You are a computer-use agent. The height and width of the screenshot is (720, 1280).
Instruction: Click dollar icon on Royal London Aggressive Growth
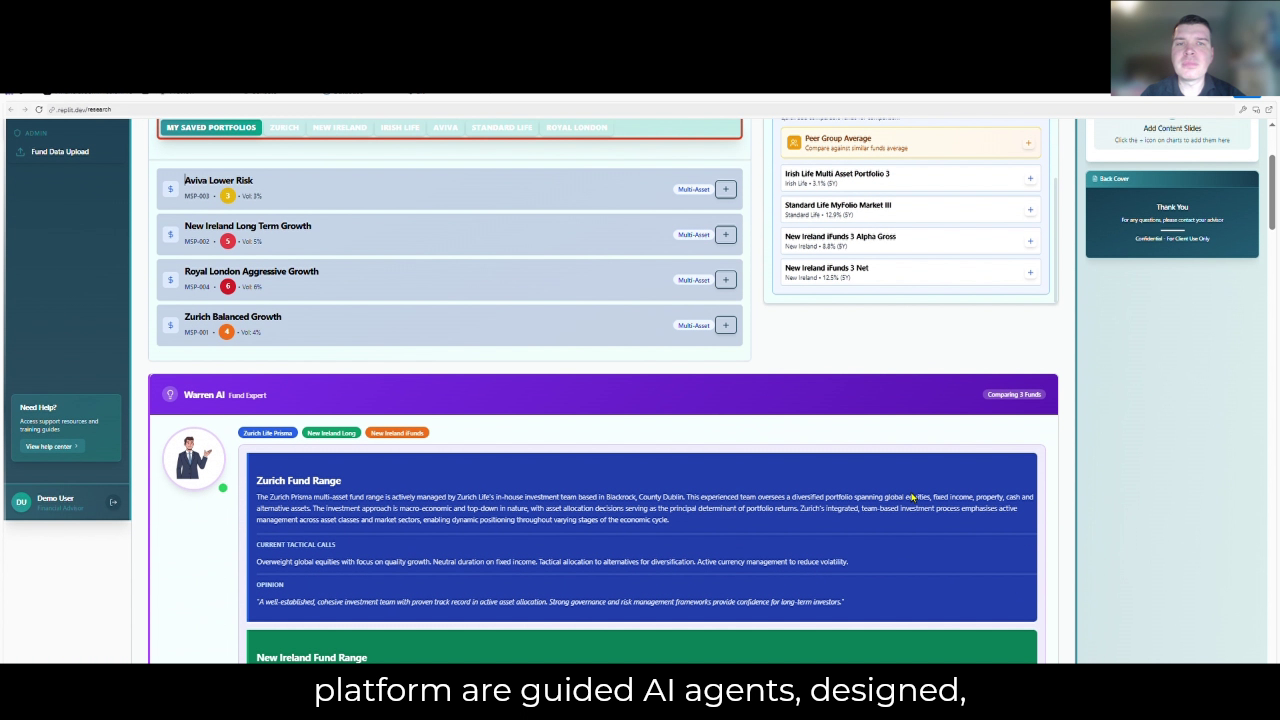click(170, 280)
